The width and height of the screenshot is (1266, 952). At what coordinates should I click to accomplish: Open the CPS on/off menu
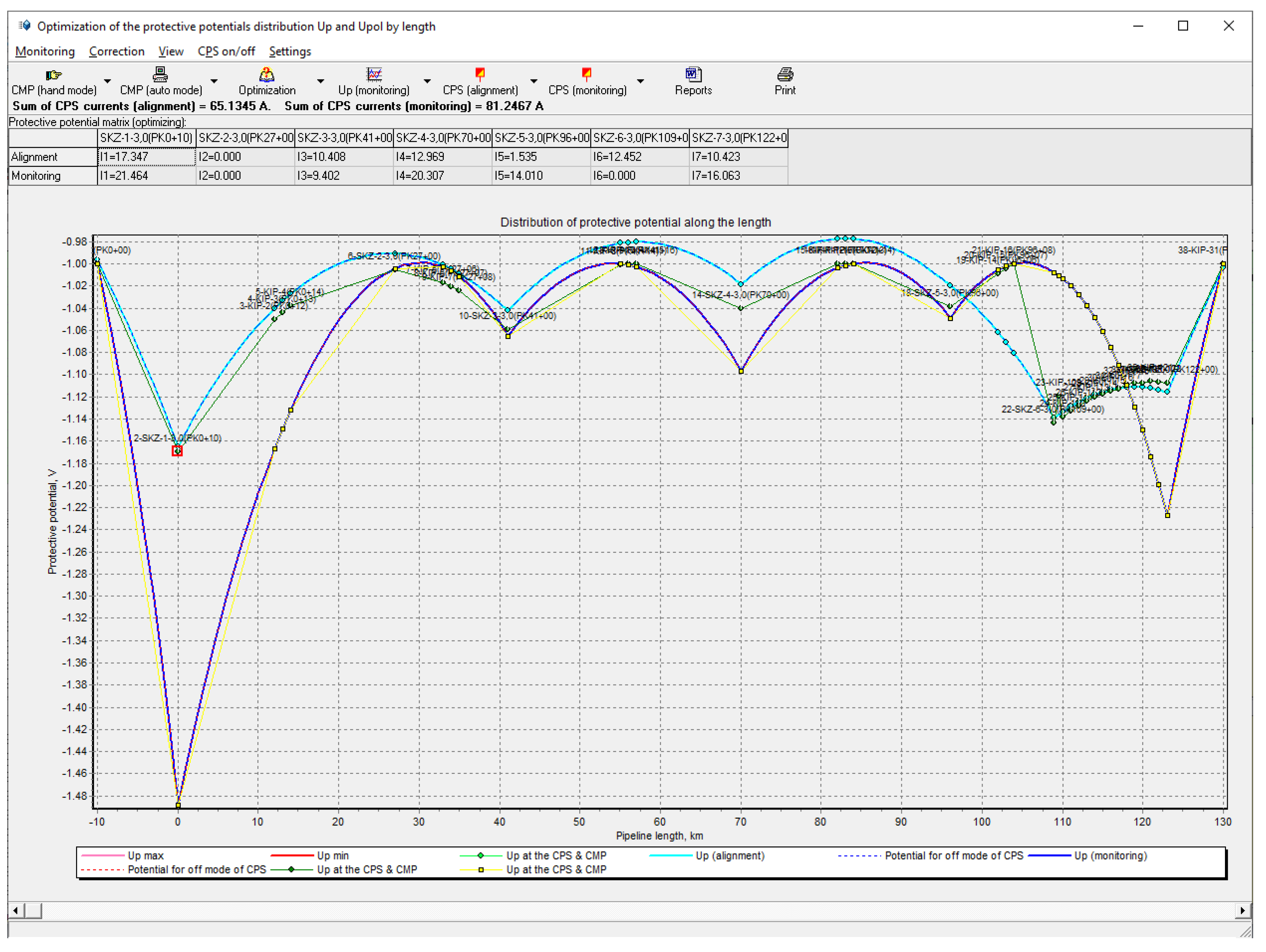(x=226, y=52)
